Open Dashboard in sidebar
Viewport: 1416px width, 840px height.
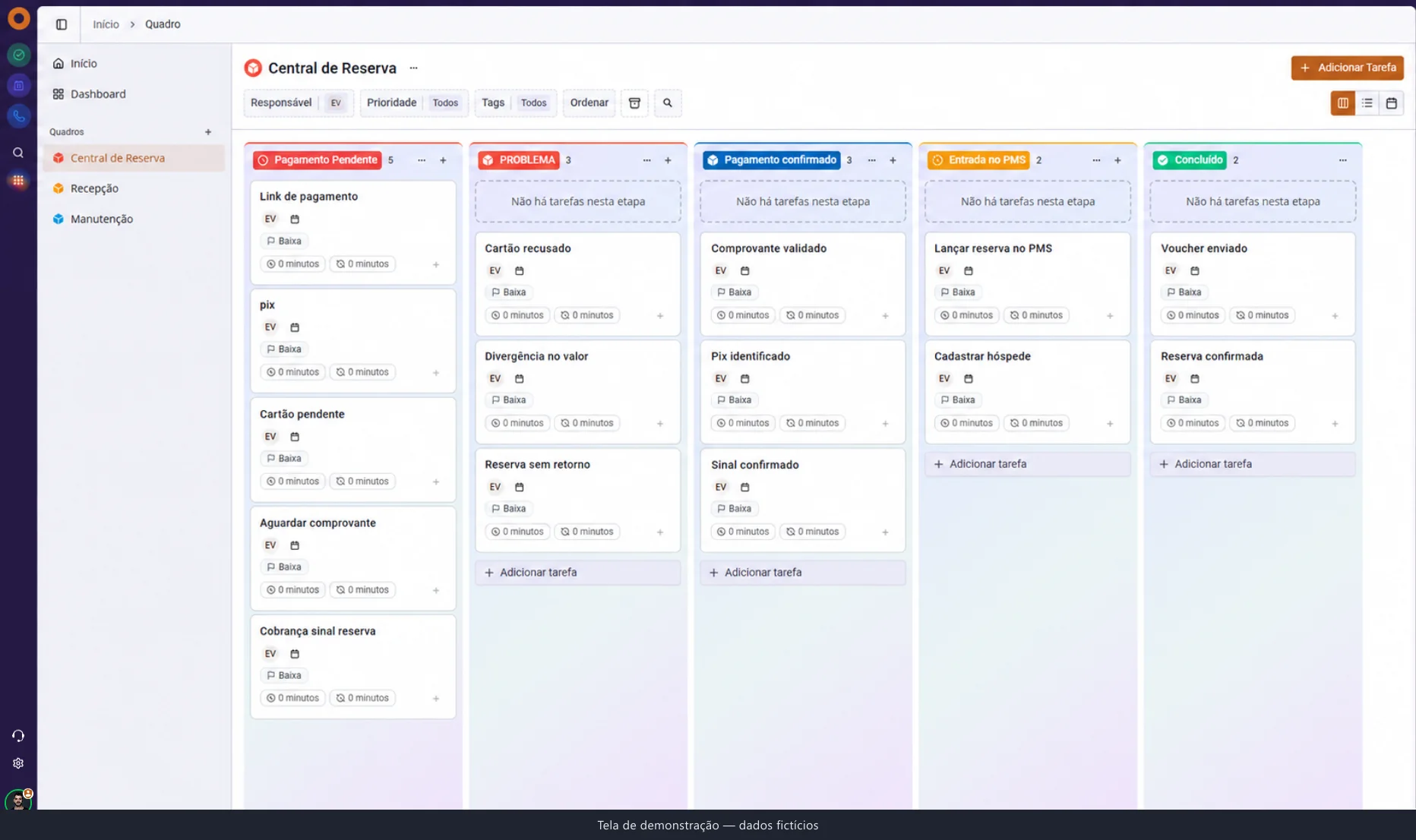[134, 94]
